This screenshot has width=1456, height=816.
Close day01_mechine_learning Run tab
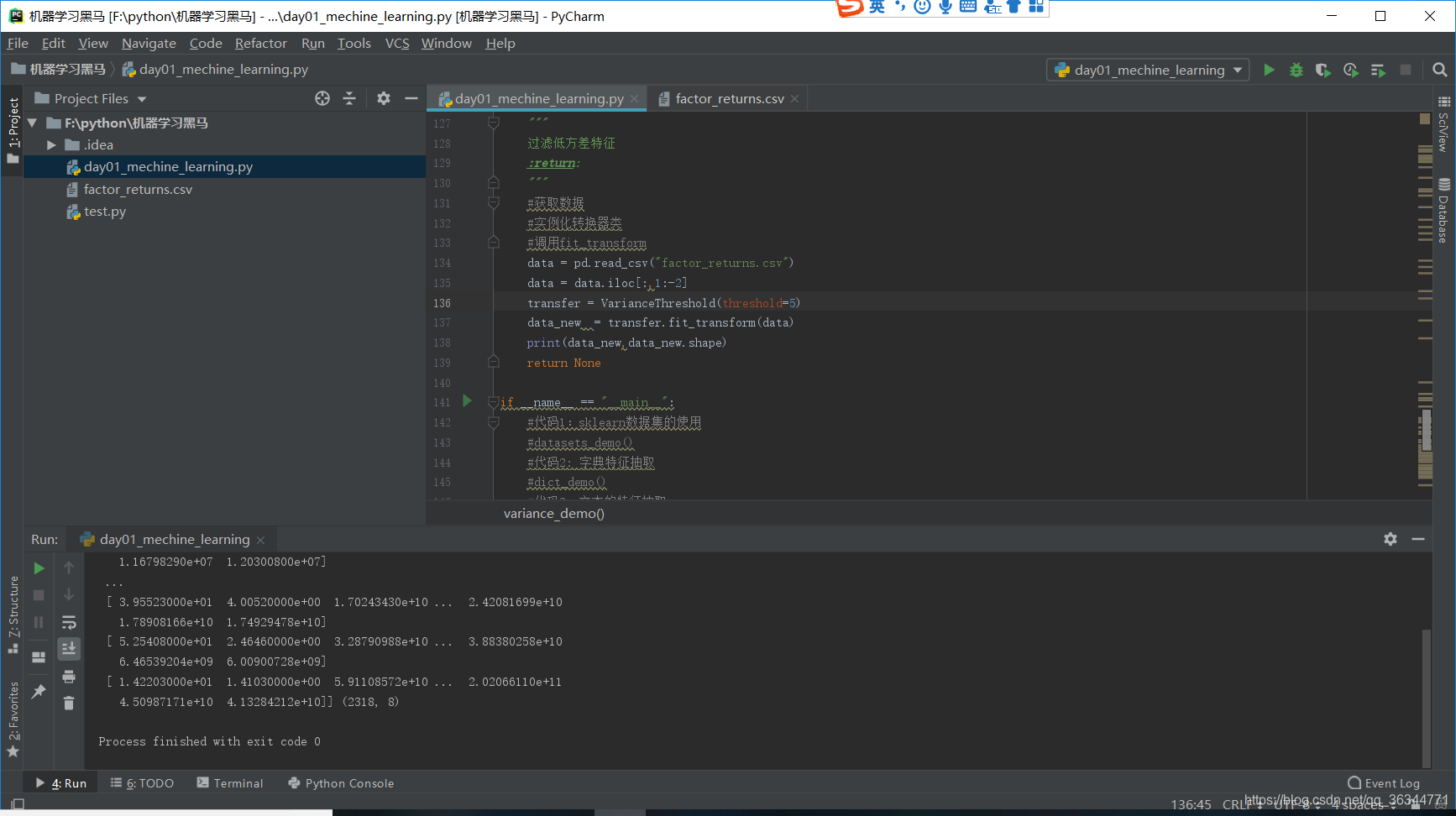click(x=261, y=540)
